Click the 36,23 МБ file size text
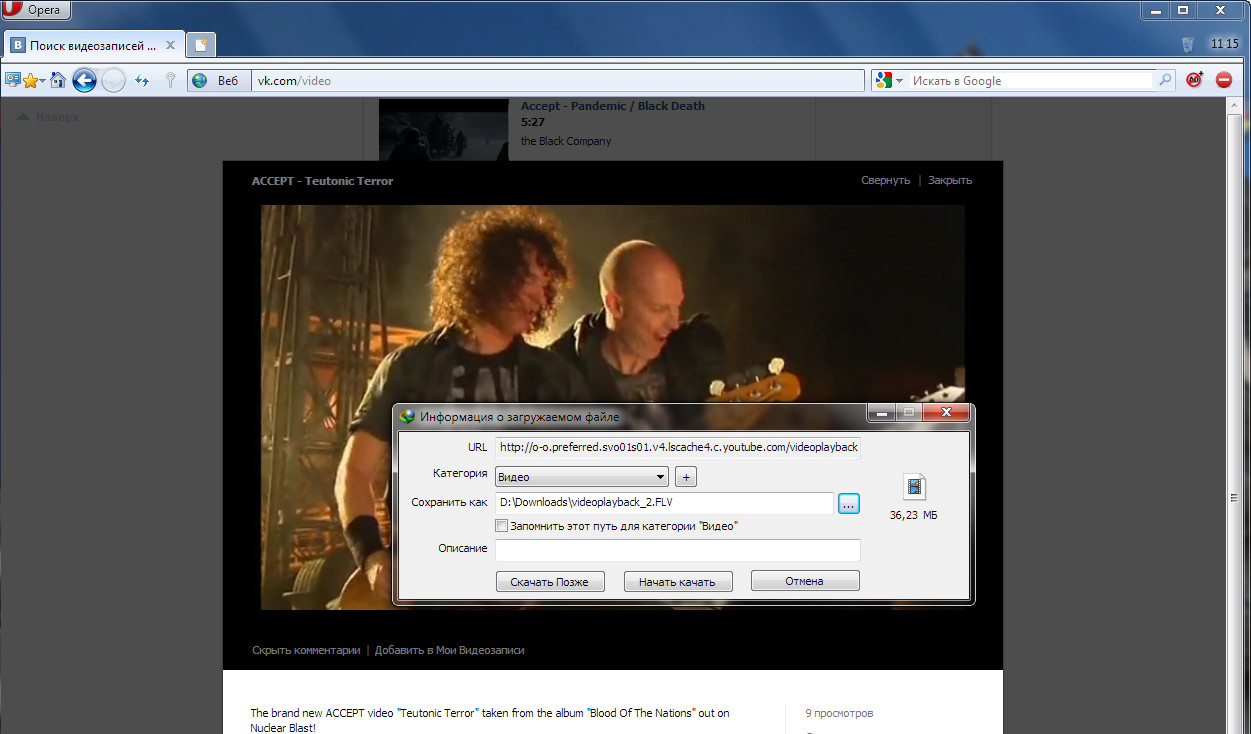Viewport: 1251px width, 734px height. (914, 516)
